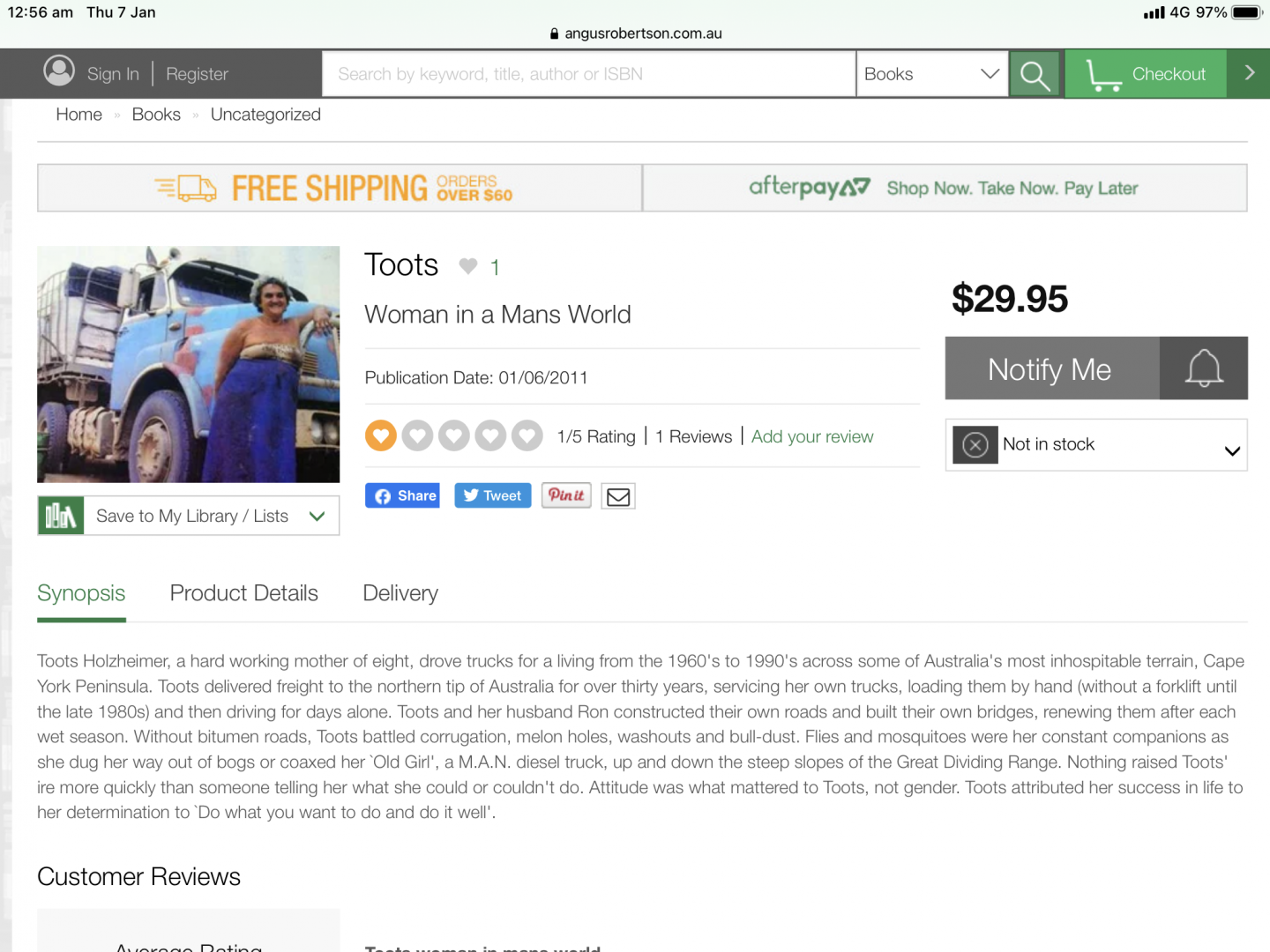Open the Delivery tab
The width and height of the screenshot is (1270, 952).
pyautogui.click(x=400, y=593)
